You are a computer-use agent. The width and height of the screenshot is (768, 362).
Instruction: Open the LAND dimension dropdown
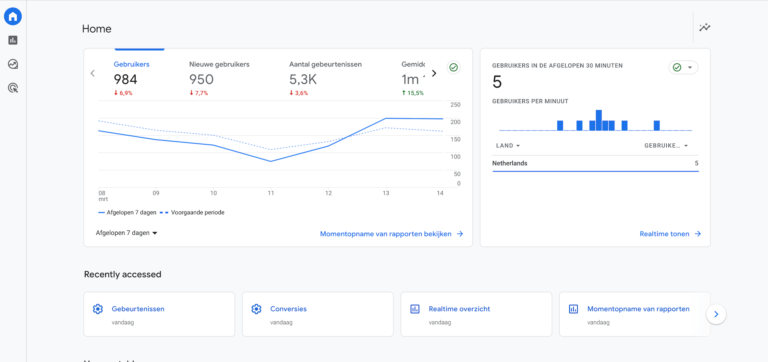[507, 145]
